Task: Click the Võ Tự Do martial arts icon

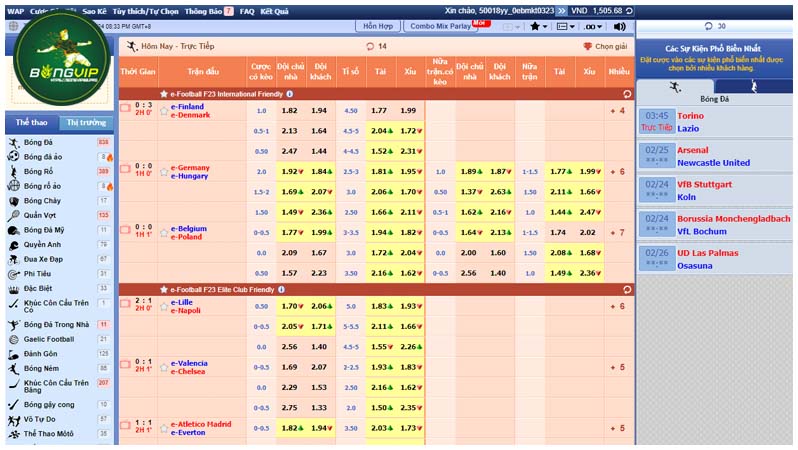Action: pos(14,420)
